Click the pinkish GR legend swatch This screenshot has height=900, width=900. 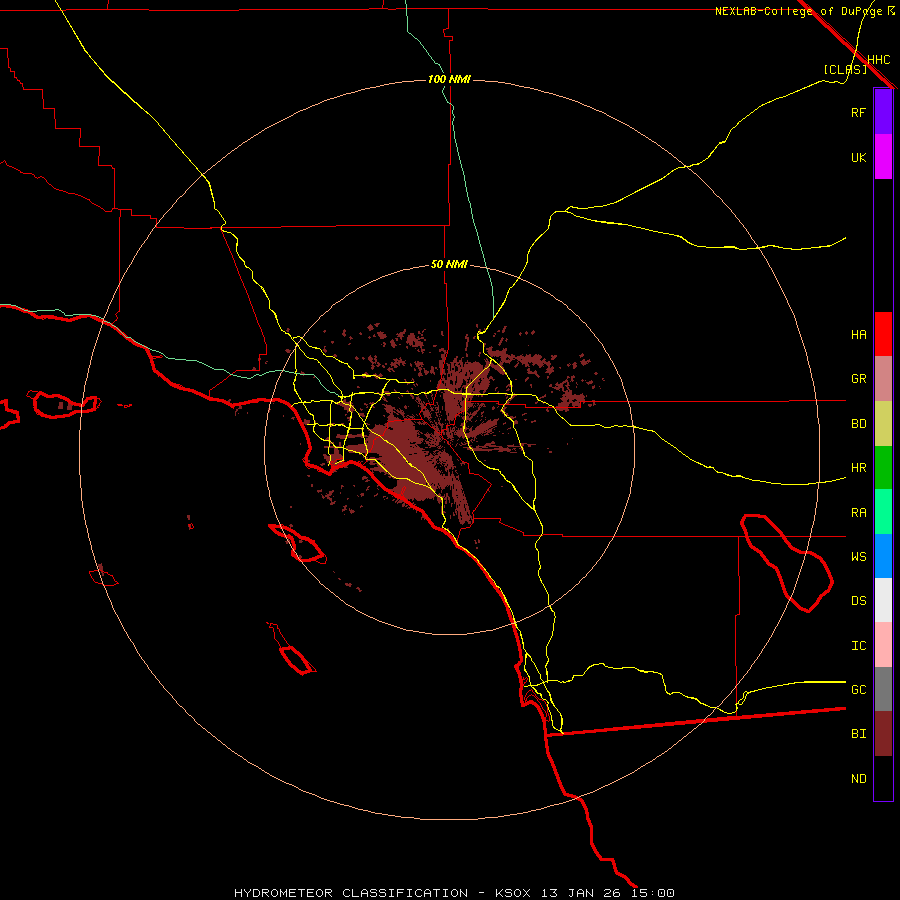tap(883, 379)
